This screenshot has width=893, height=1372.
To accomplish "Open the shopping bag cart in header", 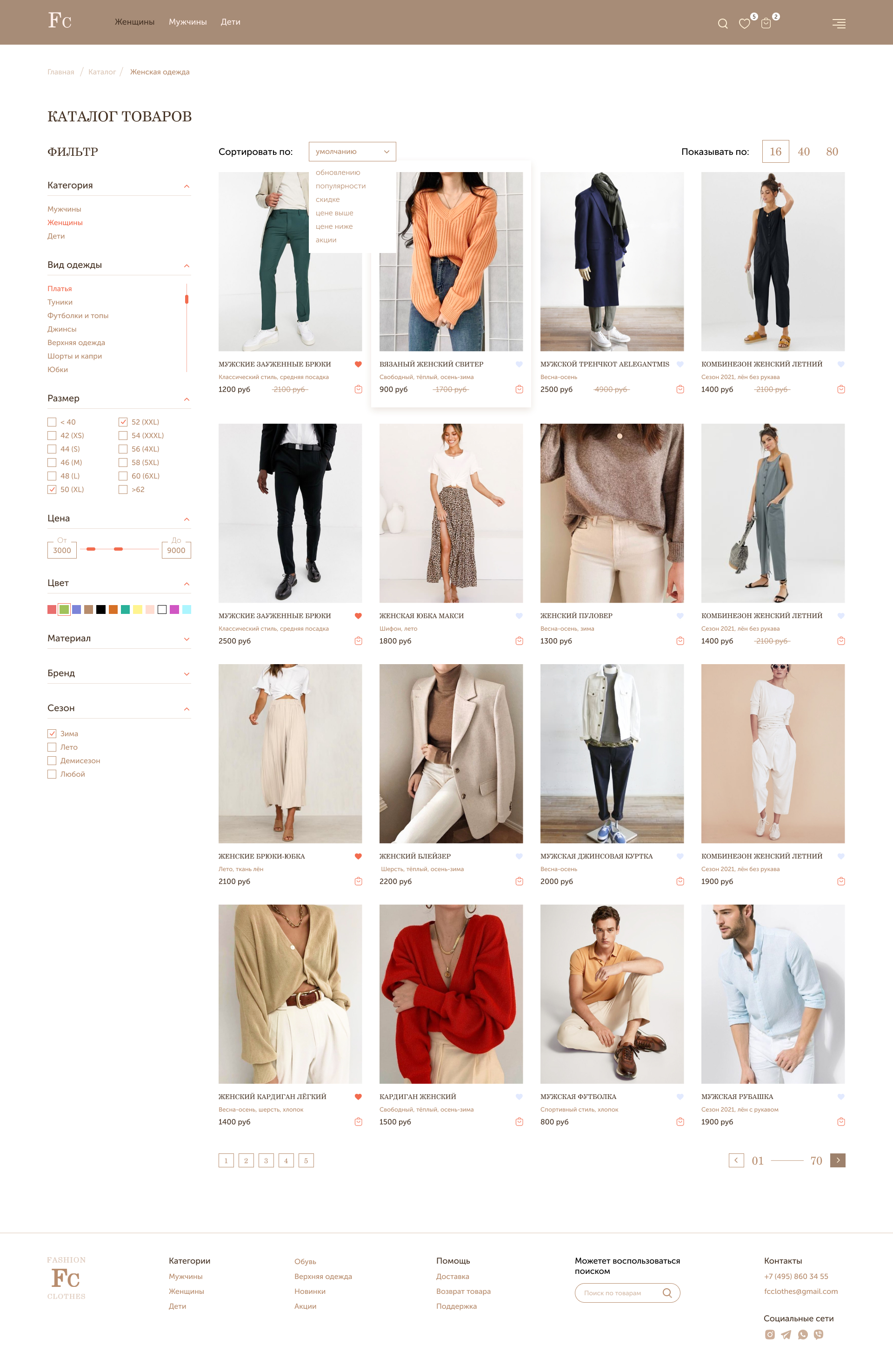I will [766, 23].
